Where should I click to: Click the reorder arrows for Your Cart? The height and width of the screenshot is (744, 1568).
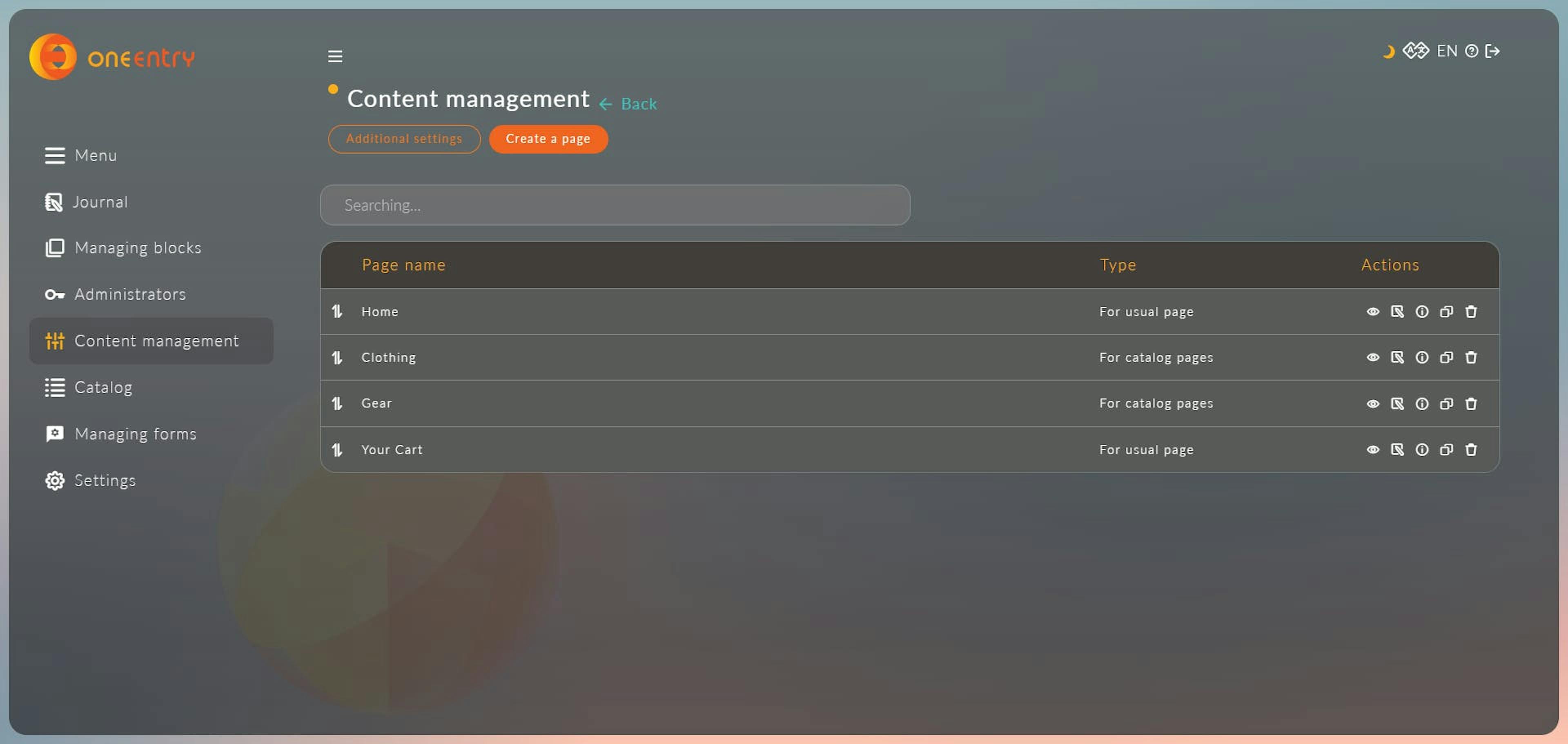pos(338,449)
